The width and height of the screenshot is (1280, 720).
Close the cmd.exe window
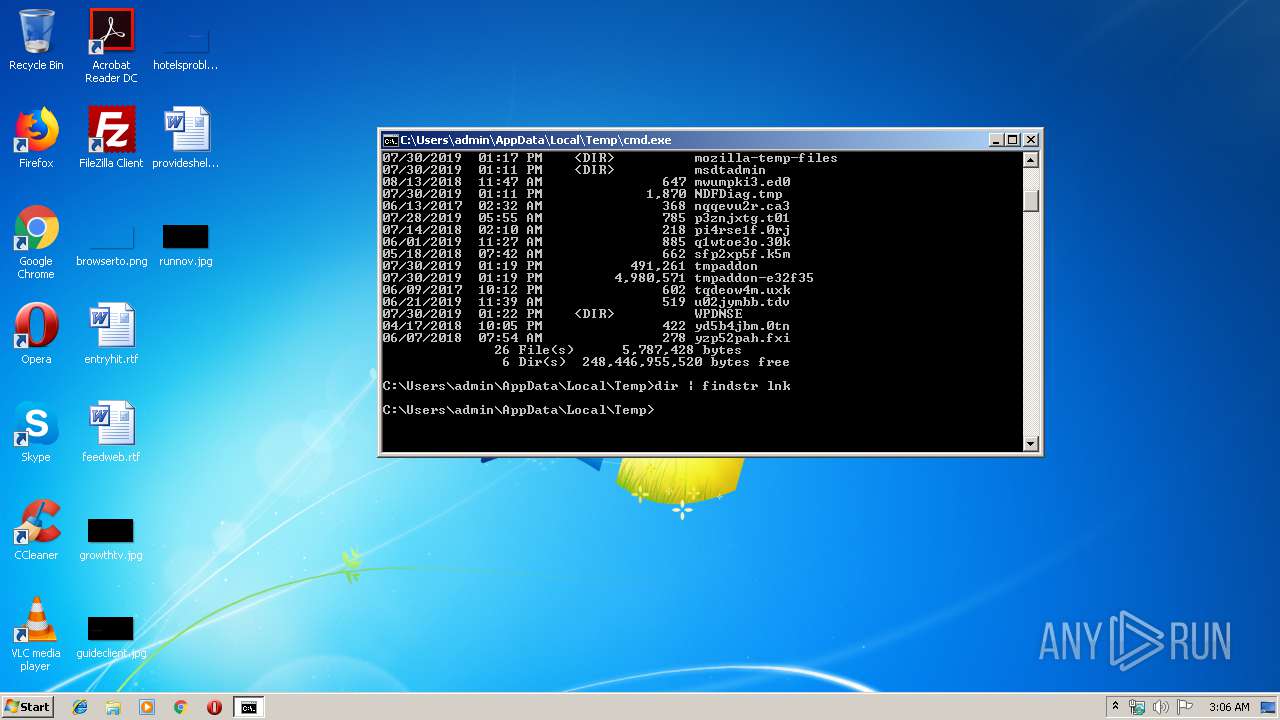(x=1031, y=140)
